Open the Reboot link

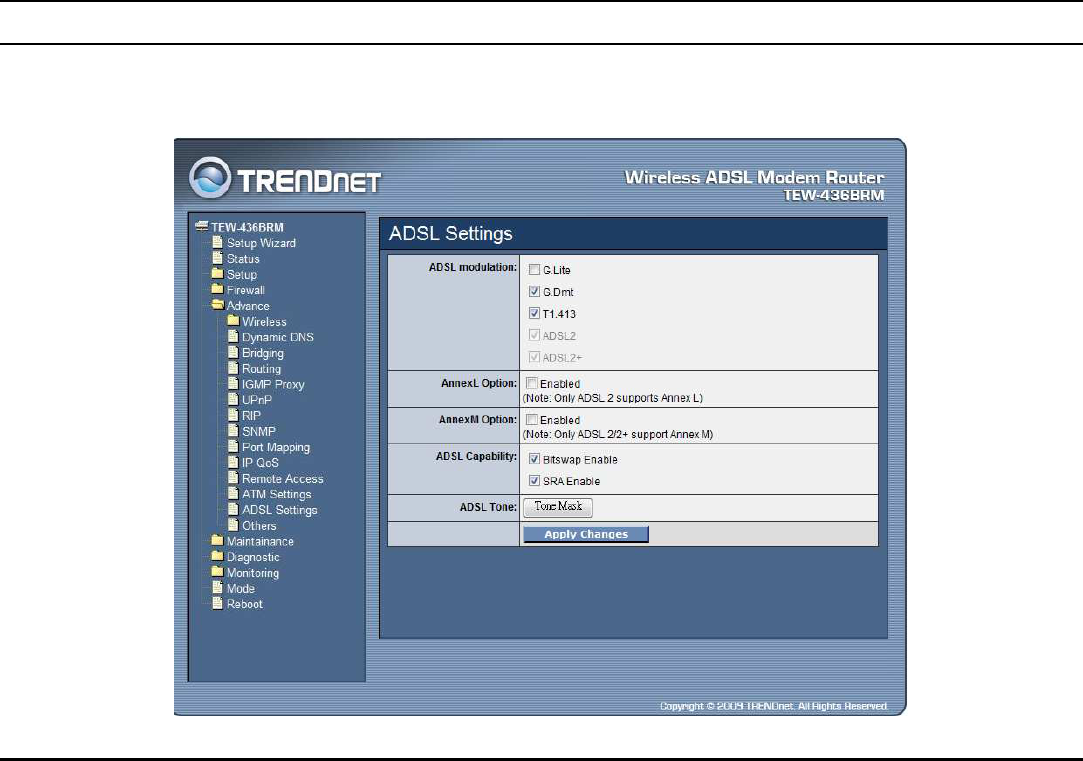pos(245,604)
